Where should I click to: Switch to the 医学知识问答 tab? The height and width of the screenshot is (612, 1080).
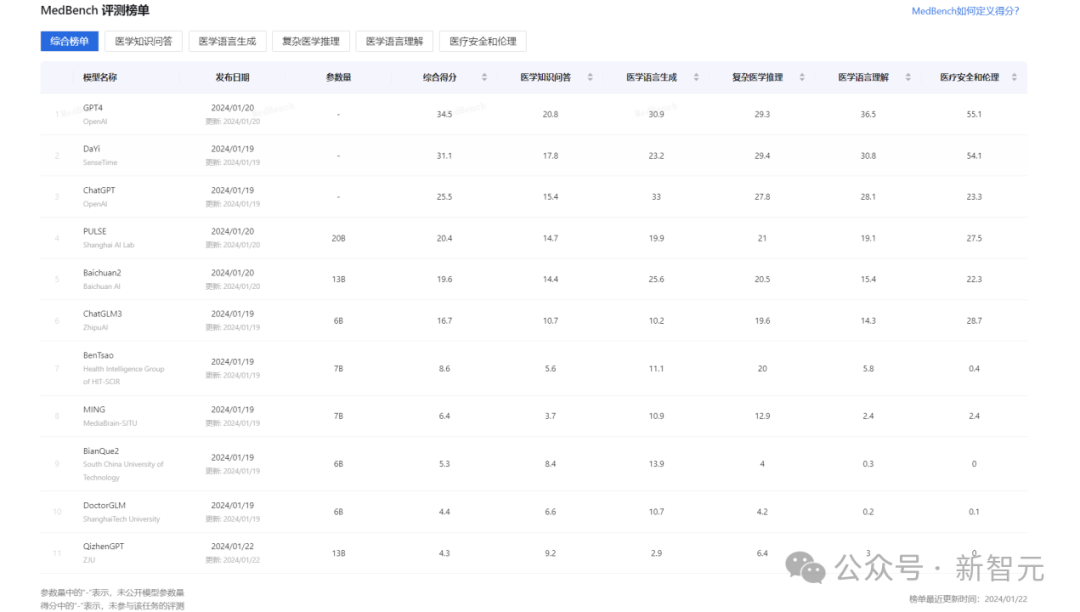[x=143, y=41]
